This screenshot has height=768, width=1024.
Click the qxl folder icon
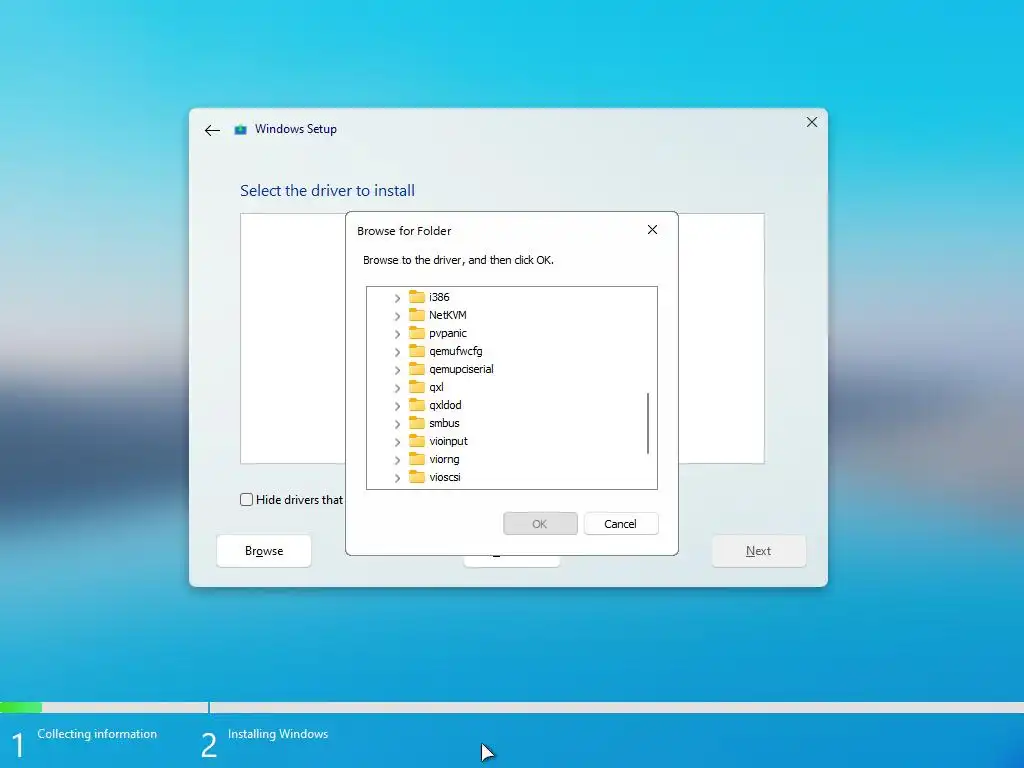tap(417, 387)
